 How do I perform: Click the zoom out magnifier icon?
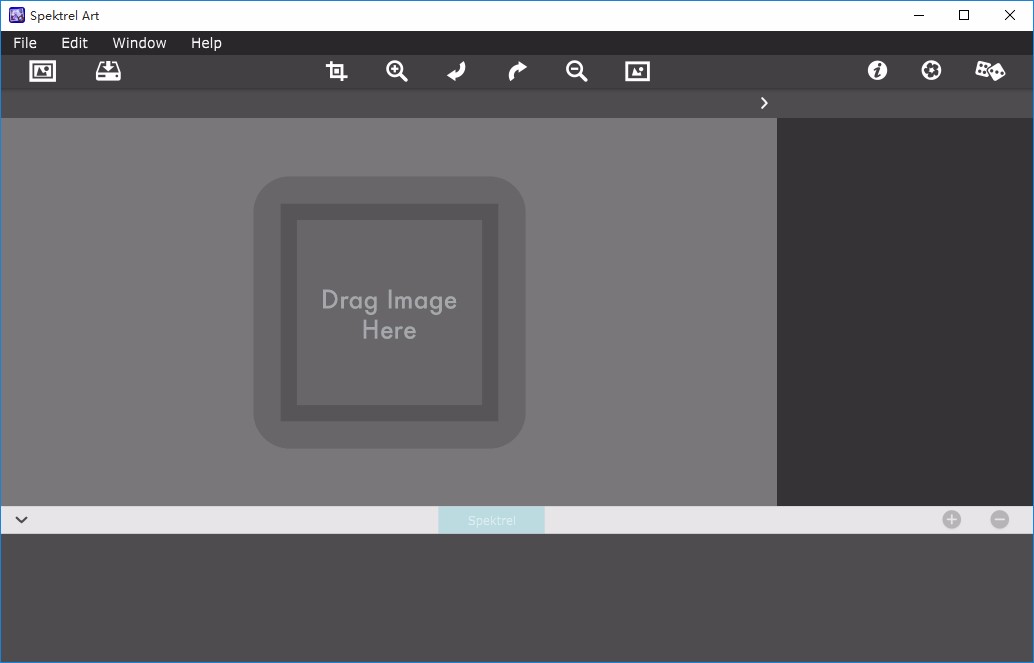(576, 71)
